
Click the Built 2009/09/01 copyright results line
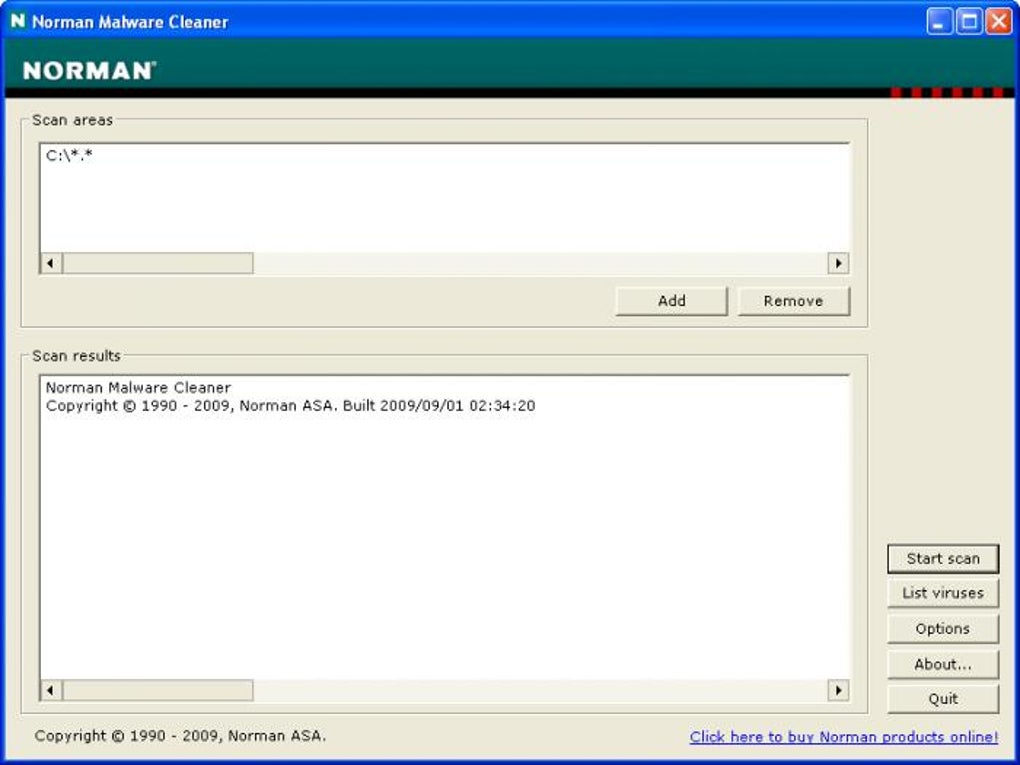[290, 406]
